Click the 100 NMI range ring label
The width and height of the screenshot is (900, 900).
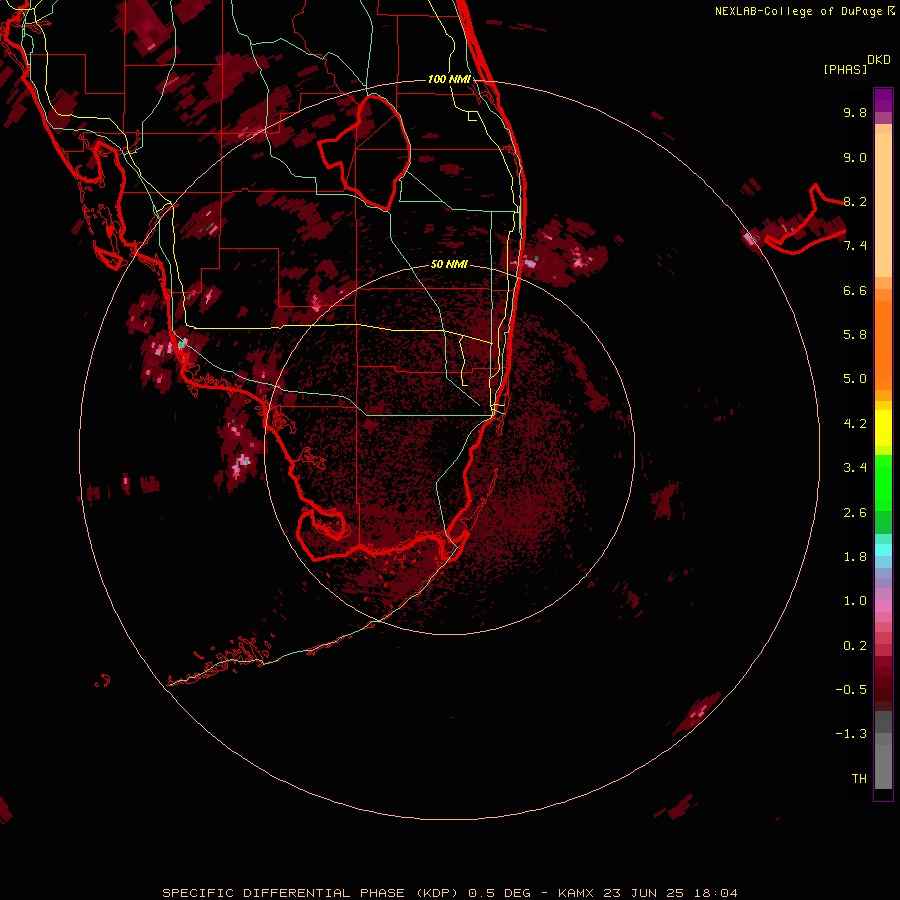pyautogui.click(x=449, y=79)
